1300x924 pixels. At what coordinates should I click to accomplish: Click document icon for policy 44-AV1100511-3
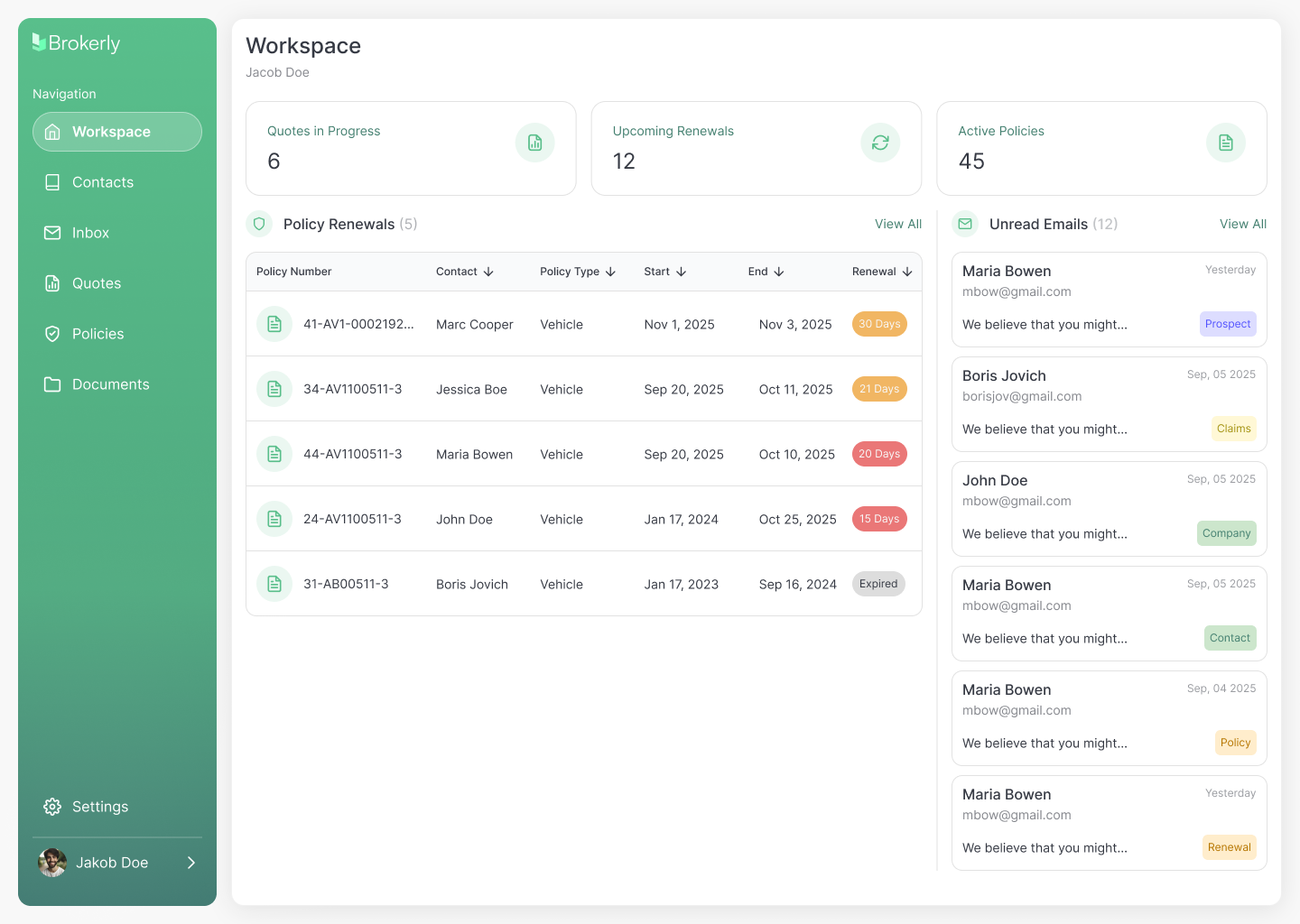274,454
